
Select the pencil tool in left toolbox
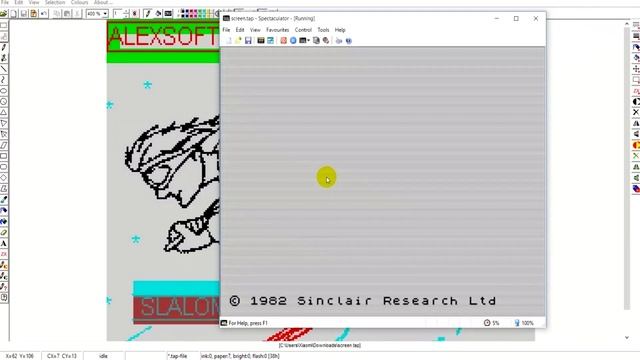click(4, 47)
